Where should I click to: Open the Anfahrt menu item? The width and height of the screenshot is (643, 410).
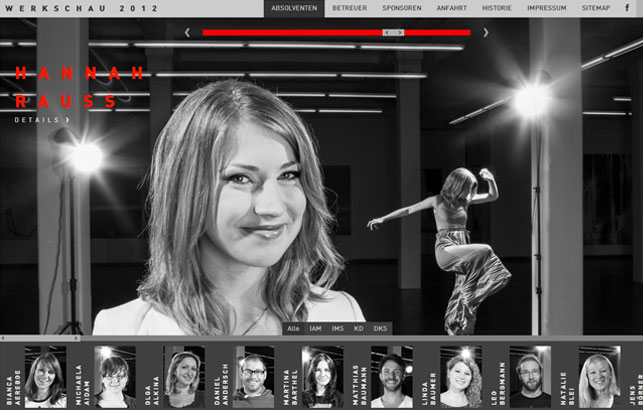[x=451, y=8]
